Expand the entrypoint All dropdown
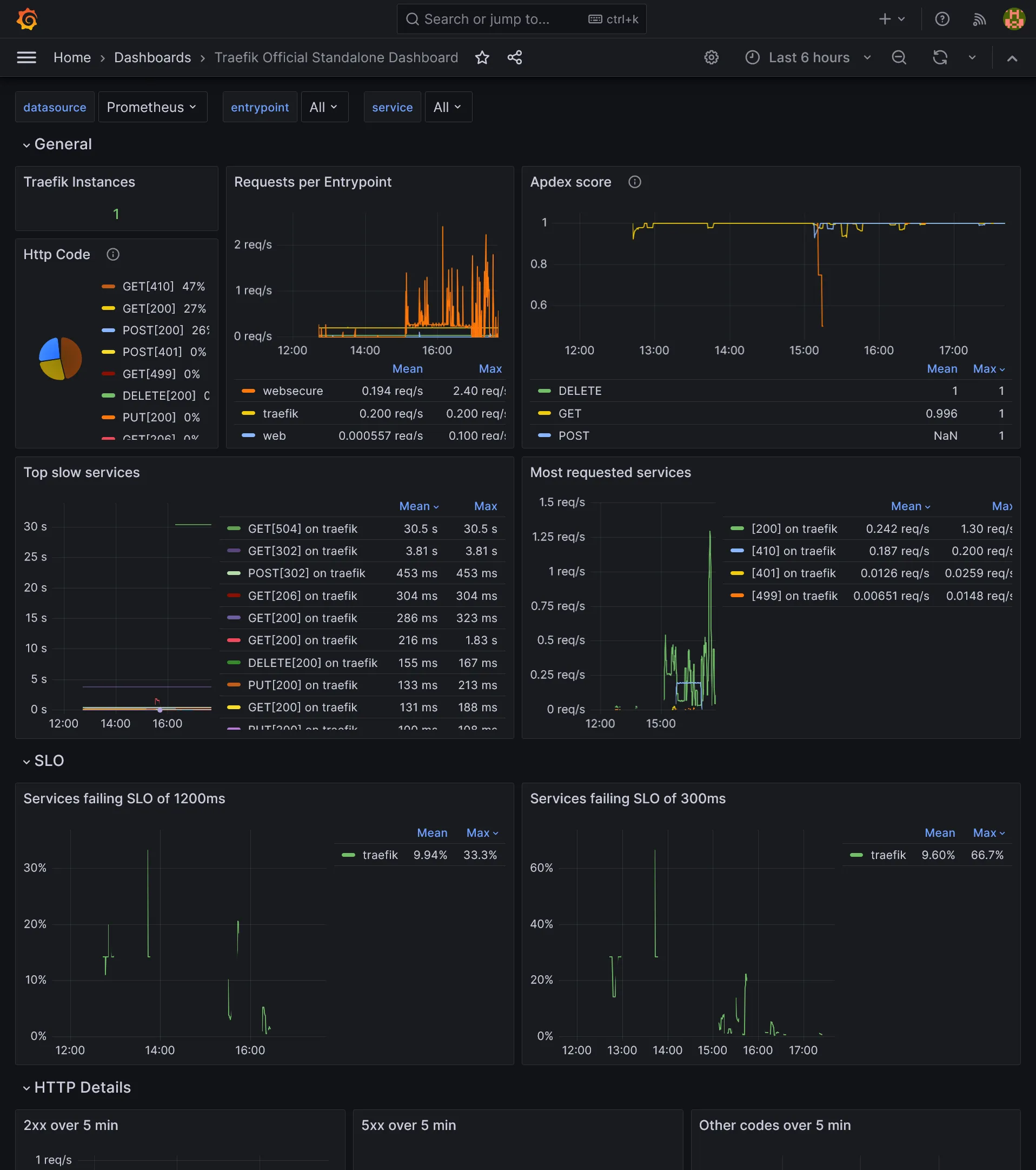Viewport: 1036px width, 1170px height. 324,107
